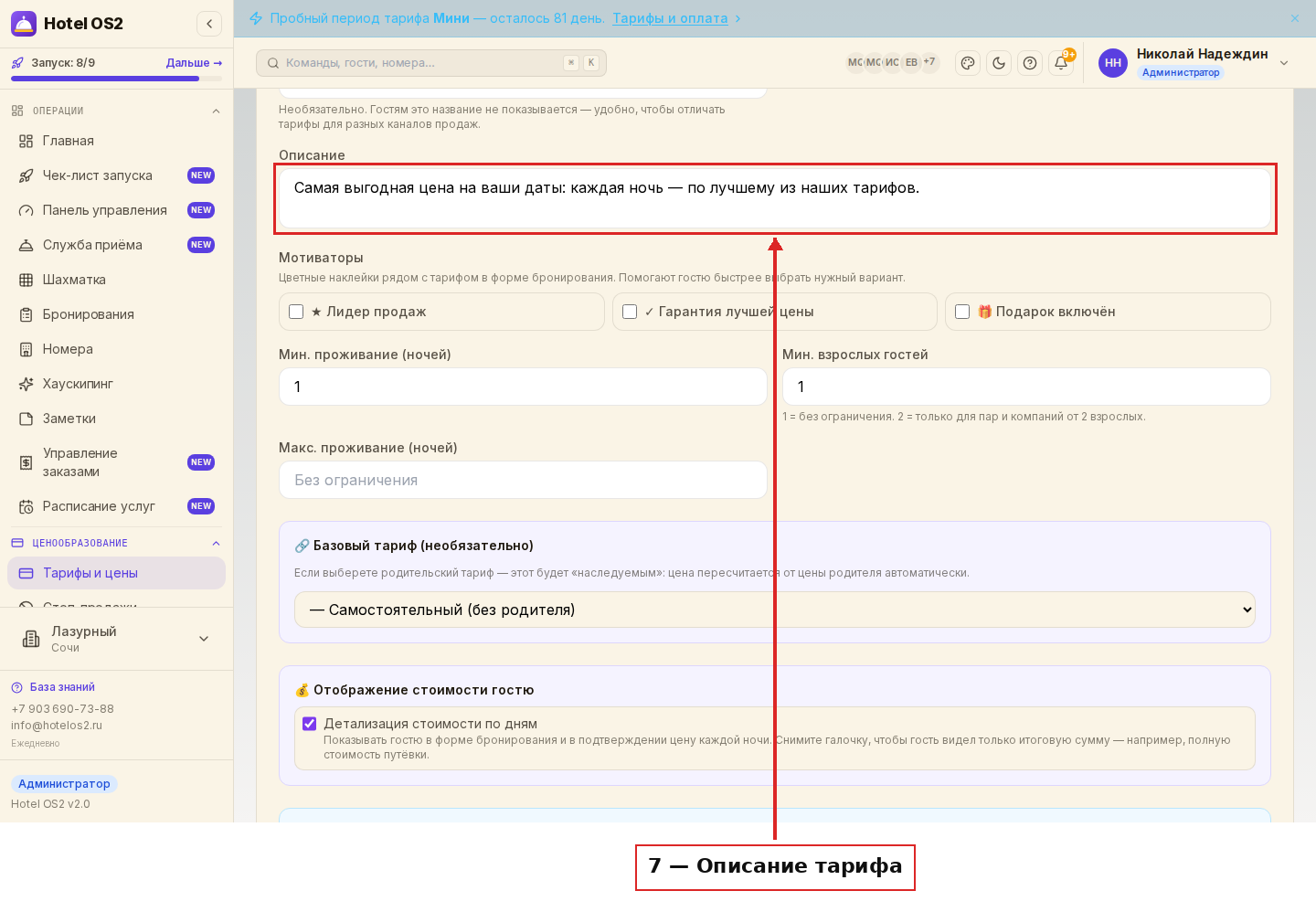The height and width of the screenshot is (912, 1316).
Task: Open the База знаний link
Action: tap(62, 687)
